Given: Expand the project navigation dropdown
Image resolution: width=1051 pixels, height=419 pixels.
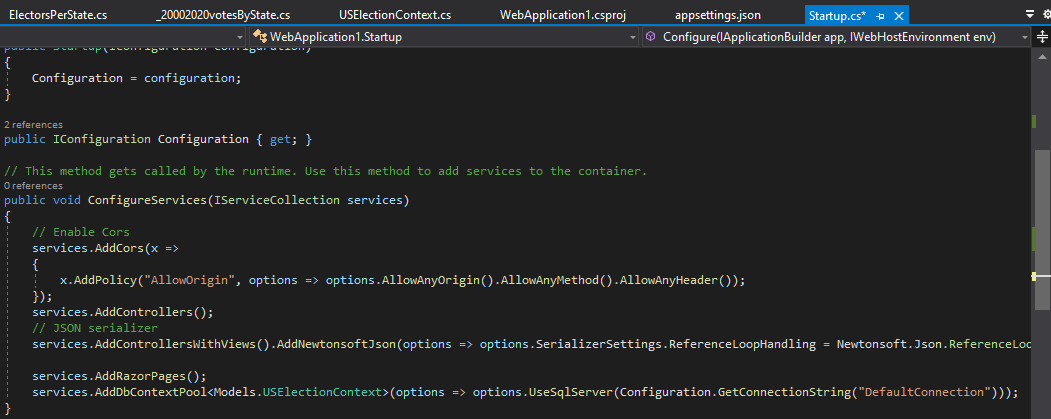Looking at the screenshot, I should [x=240, y=38].
